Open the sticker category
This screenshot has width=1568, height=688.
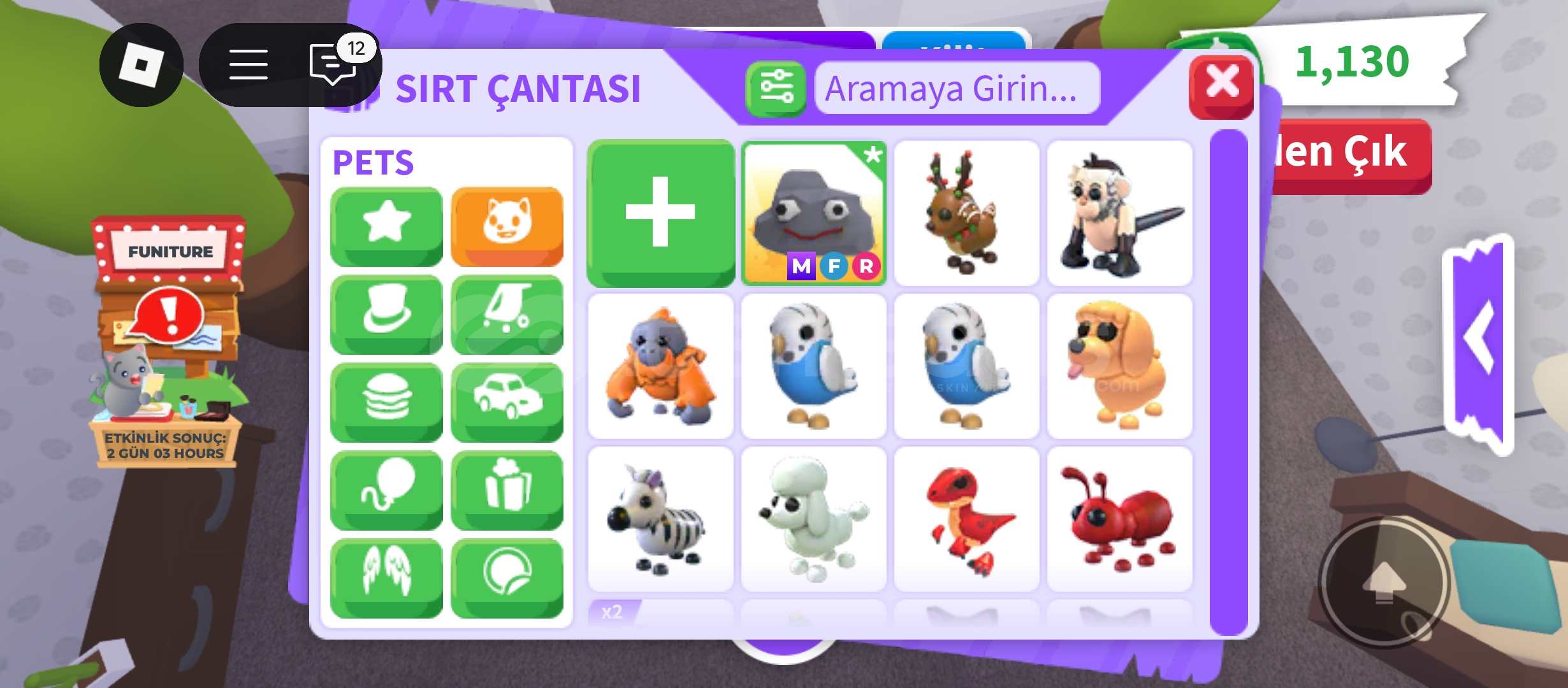pos(507,578)
